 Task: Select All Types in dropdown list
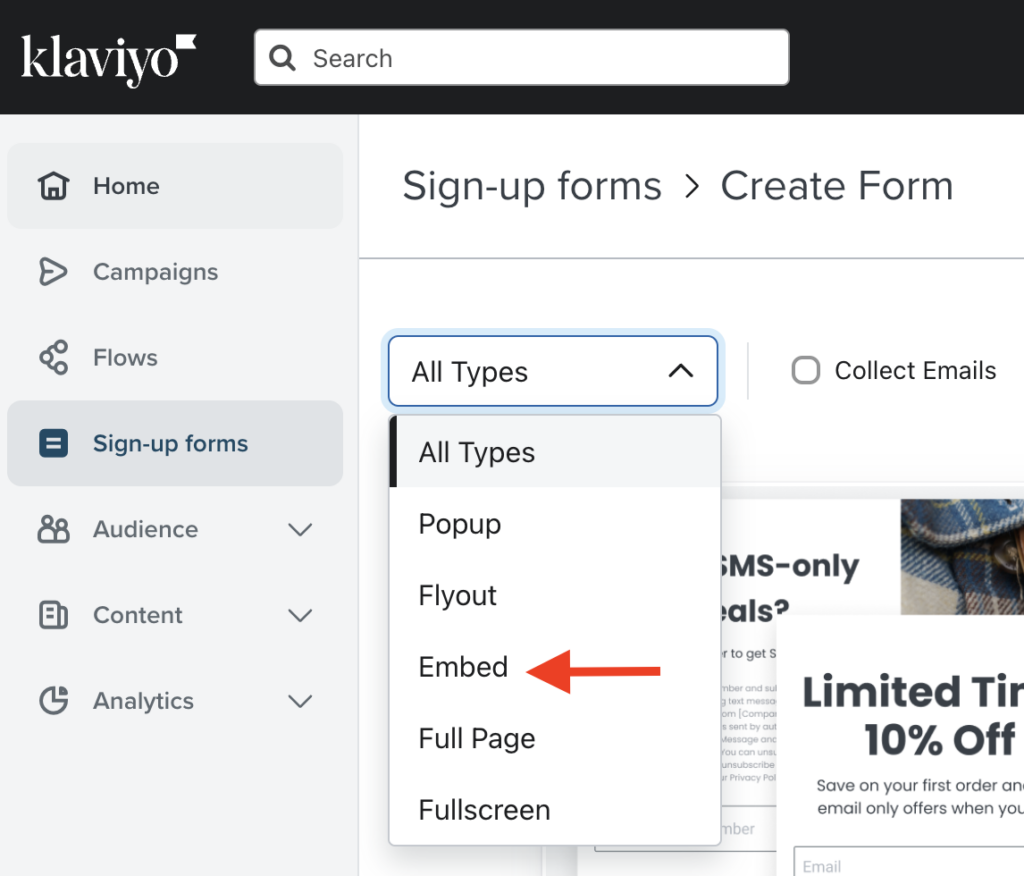click(555, 452)
